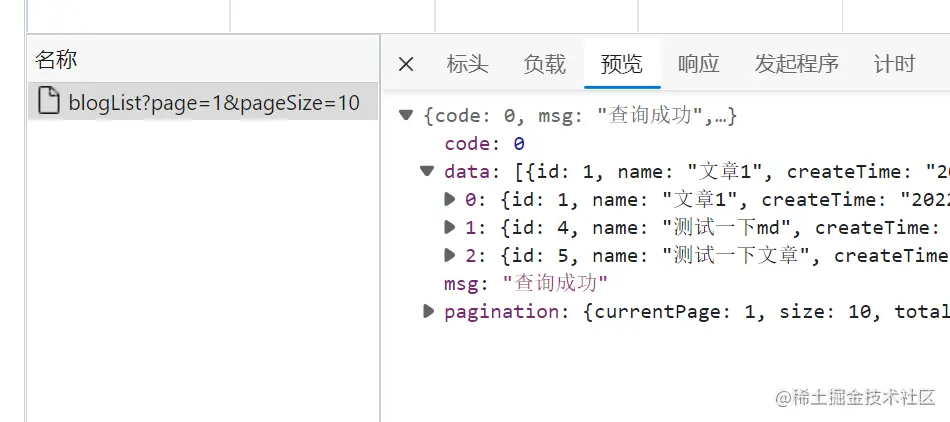The image size is (950, 422).
Task: Switch to the 预览 tab
Action: click(x=622, y=64)
